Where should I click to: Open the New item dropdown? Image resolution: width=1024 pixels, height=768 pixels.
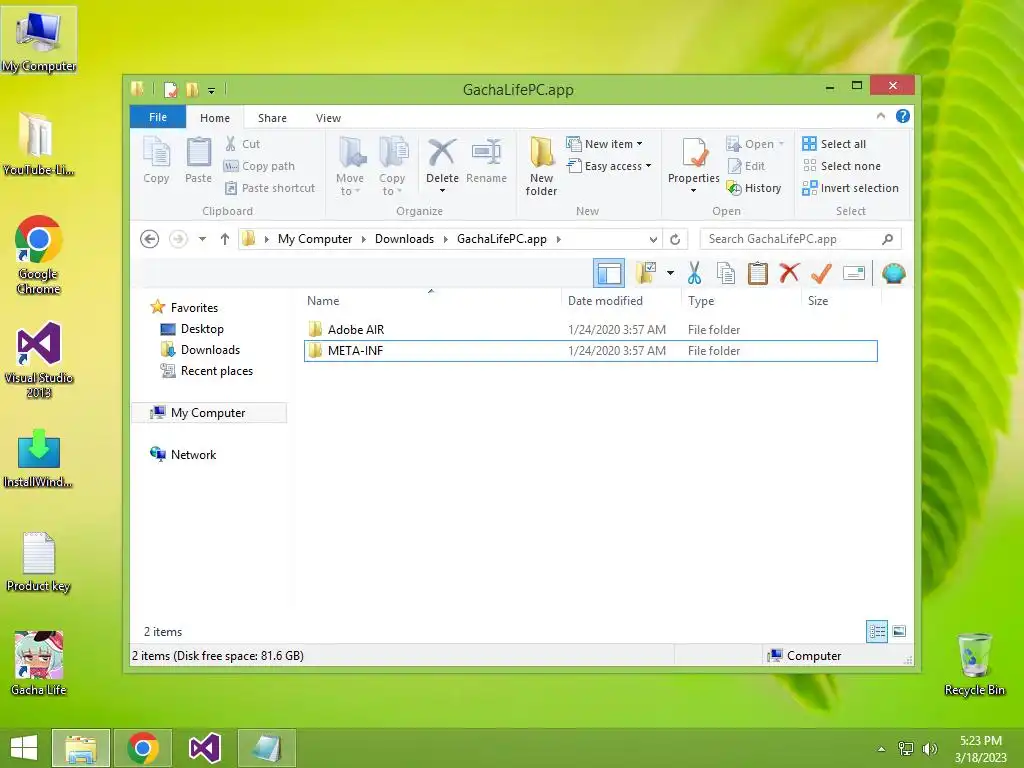605,144
